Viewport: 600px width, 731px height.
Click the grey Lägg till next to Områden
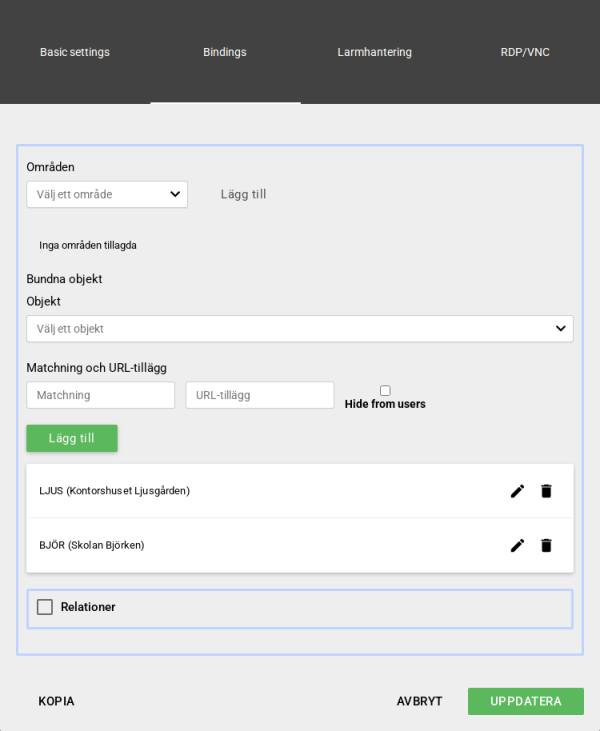[x=243, y=194]
